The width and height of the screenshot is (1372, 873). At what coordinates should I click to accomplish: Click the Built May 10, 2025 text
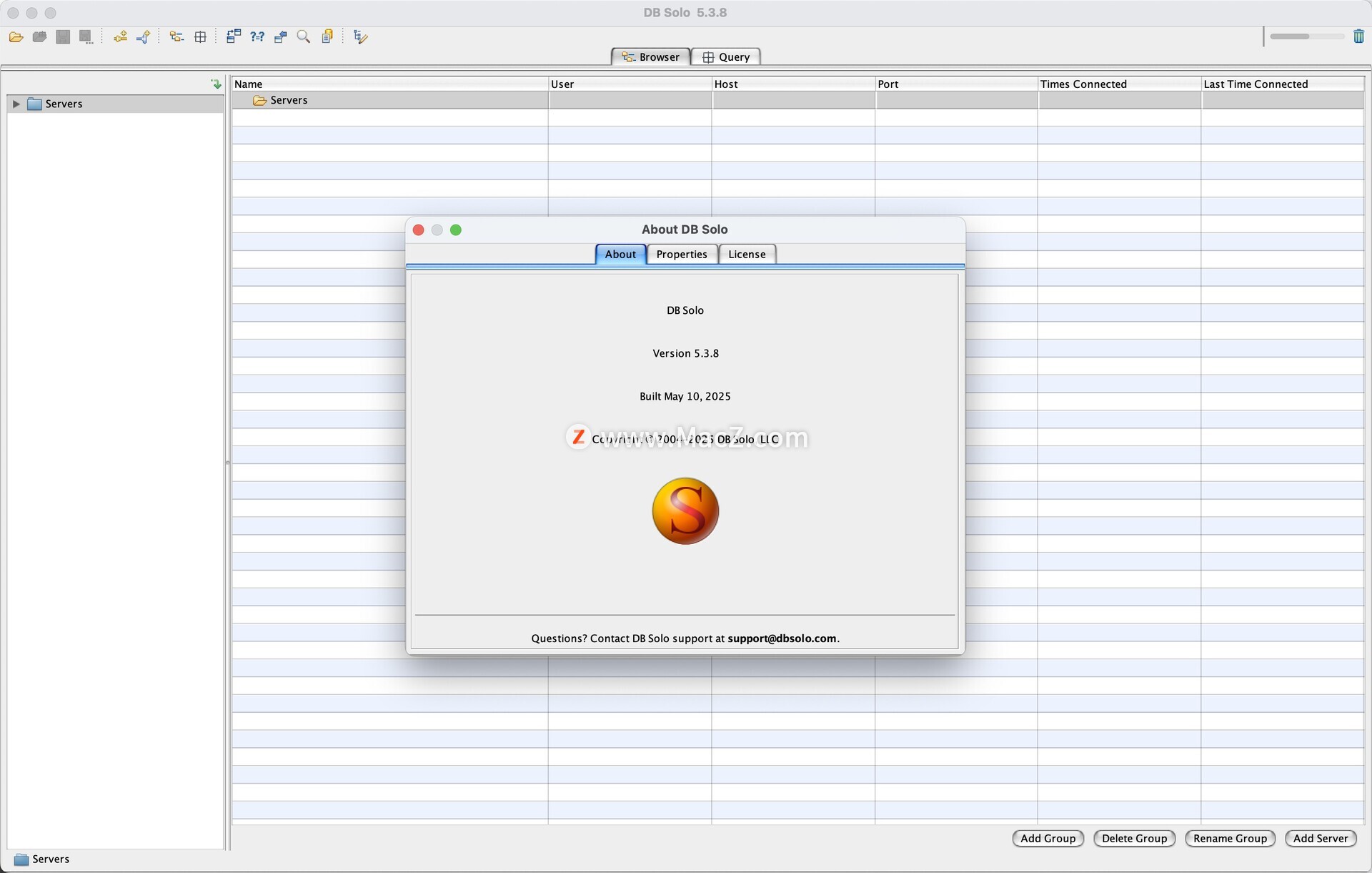[685, 396]
